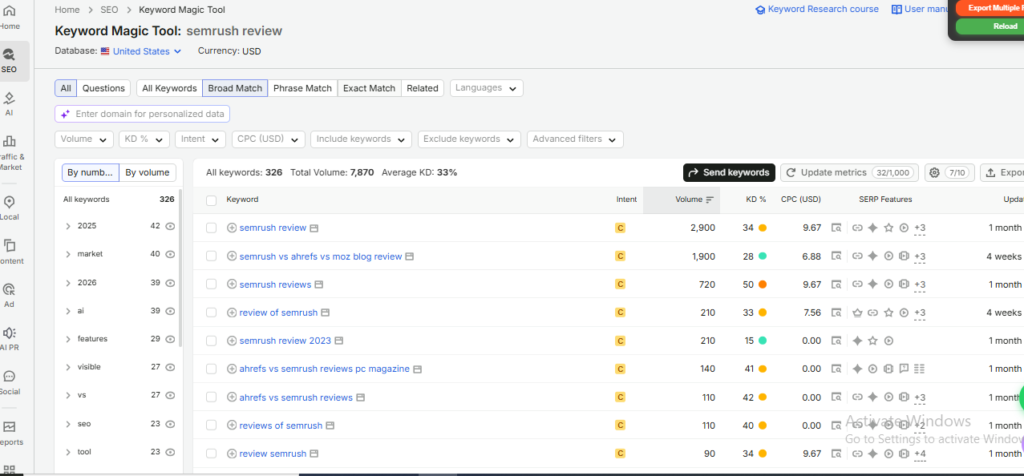Switch to Phrase Match tab
The width and height of the screenshot is (1024, 476).
coord(302,88)
